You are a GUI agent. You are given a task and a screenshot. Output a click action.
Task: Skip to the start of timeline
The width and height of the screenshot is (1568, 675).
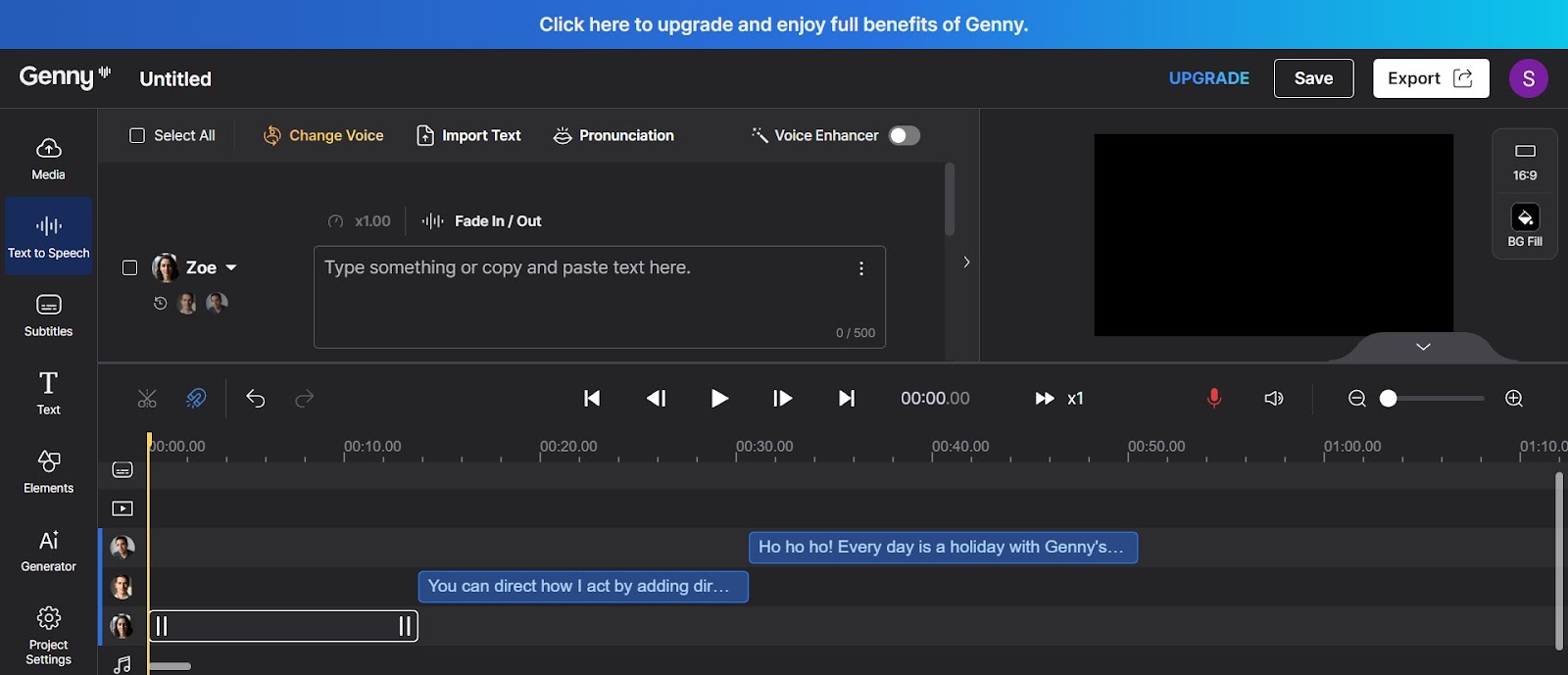(x=592, y=399)
